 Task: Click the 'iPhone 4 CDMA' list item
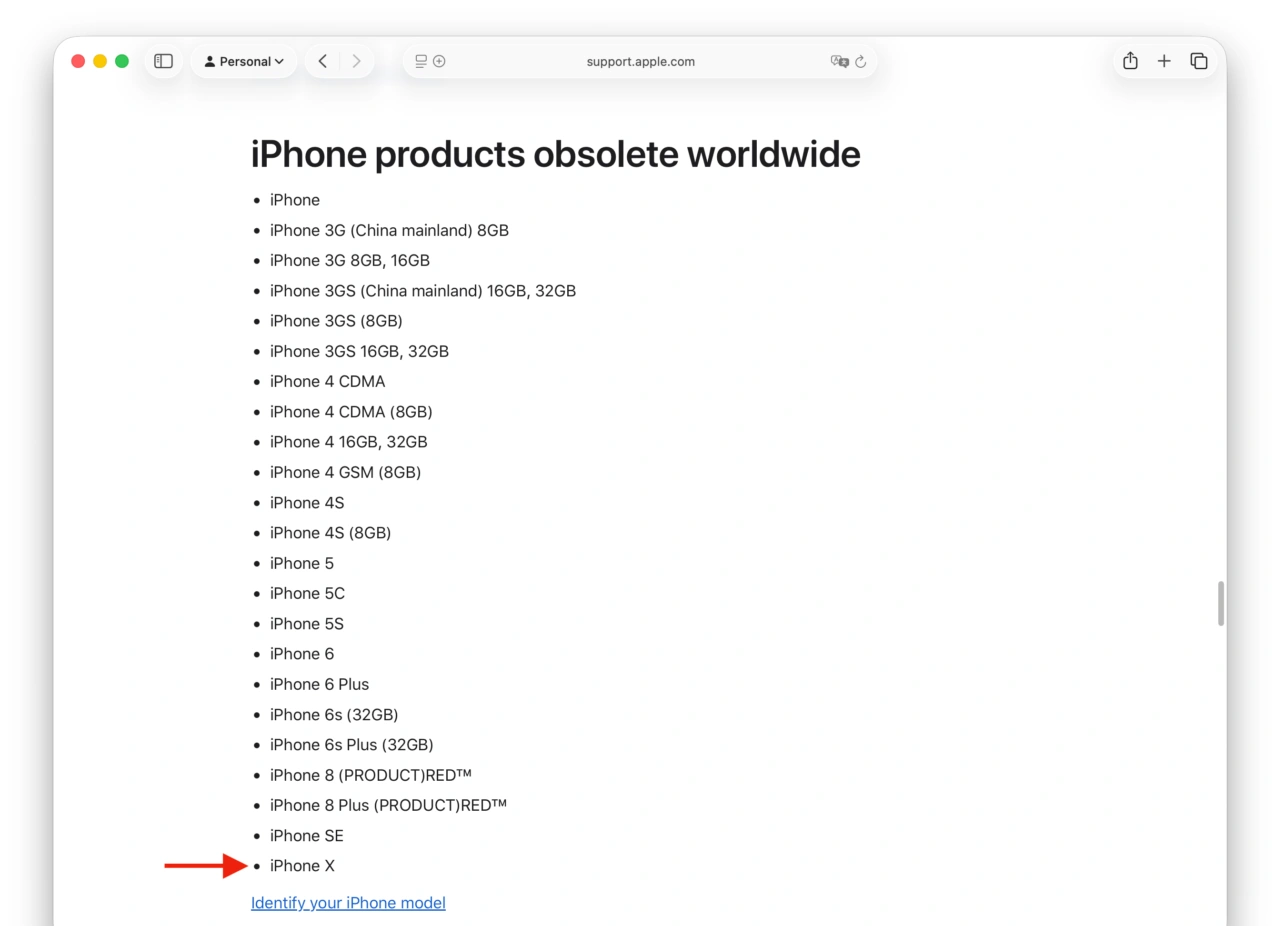pyautogui.click(x=327, y=382)
